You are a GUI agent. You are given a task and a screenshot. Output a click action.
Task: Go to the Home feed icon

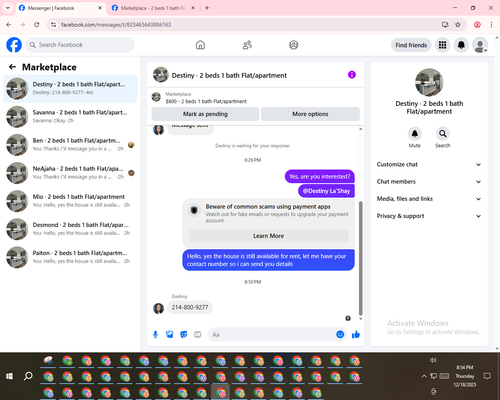[200, 45]
